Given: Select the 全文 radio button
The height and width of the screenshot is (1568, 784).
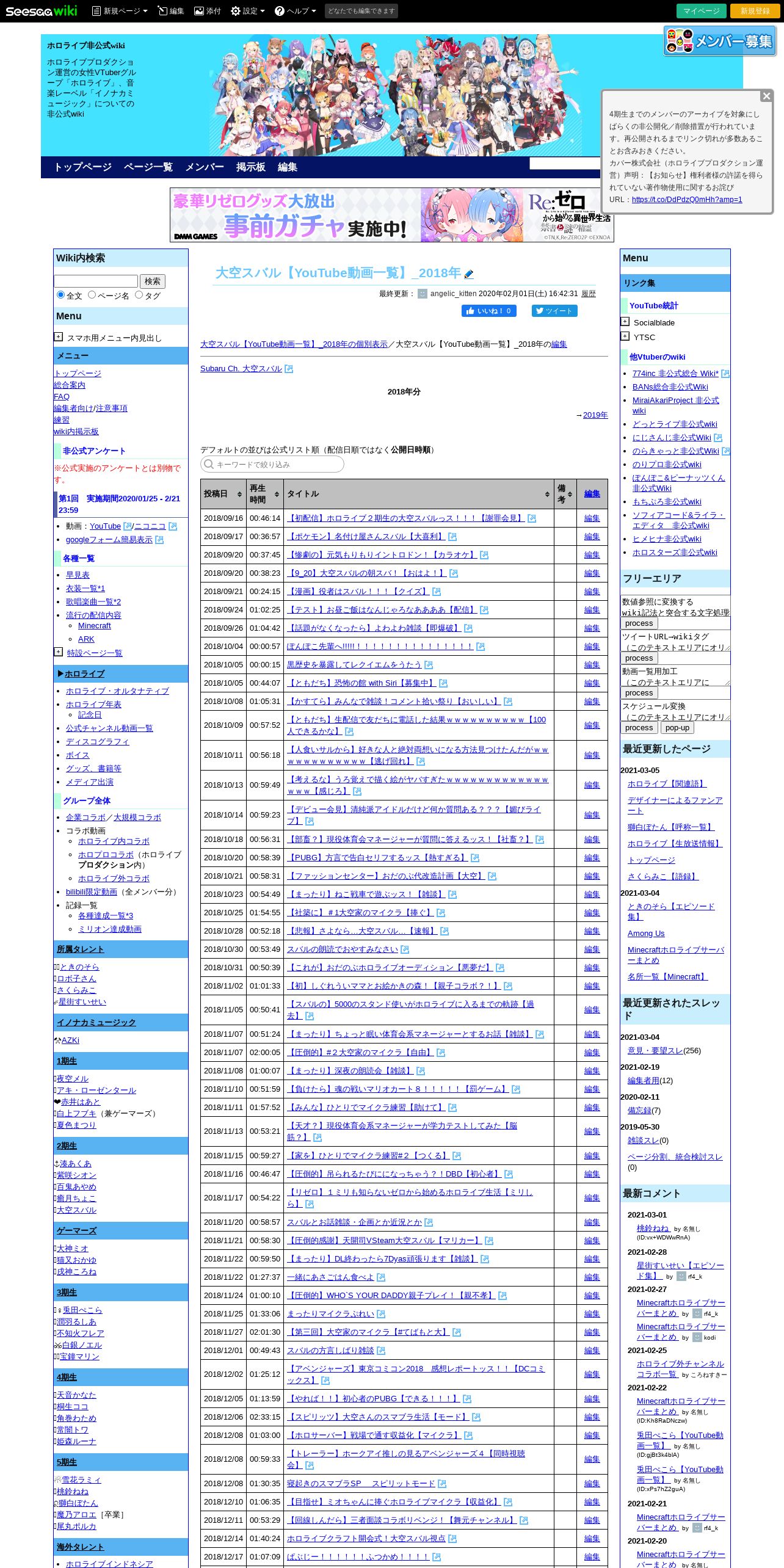Looking at the screenshot, I should point(60,295).
